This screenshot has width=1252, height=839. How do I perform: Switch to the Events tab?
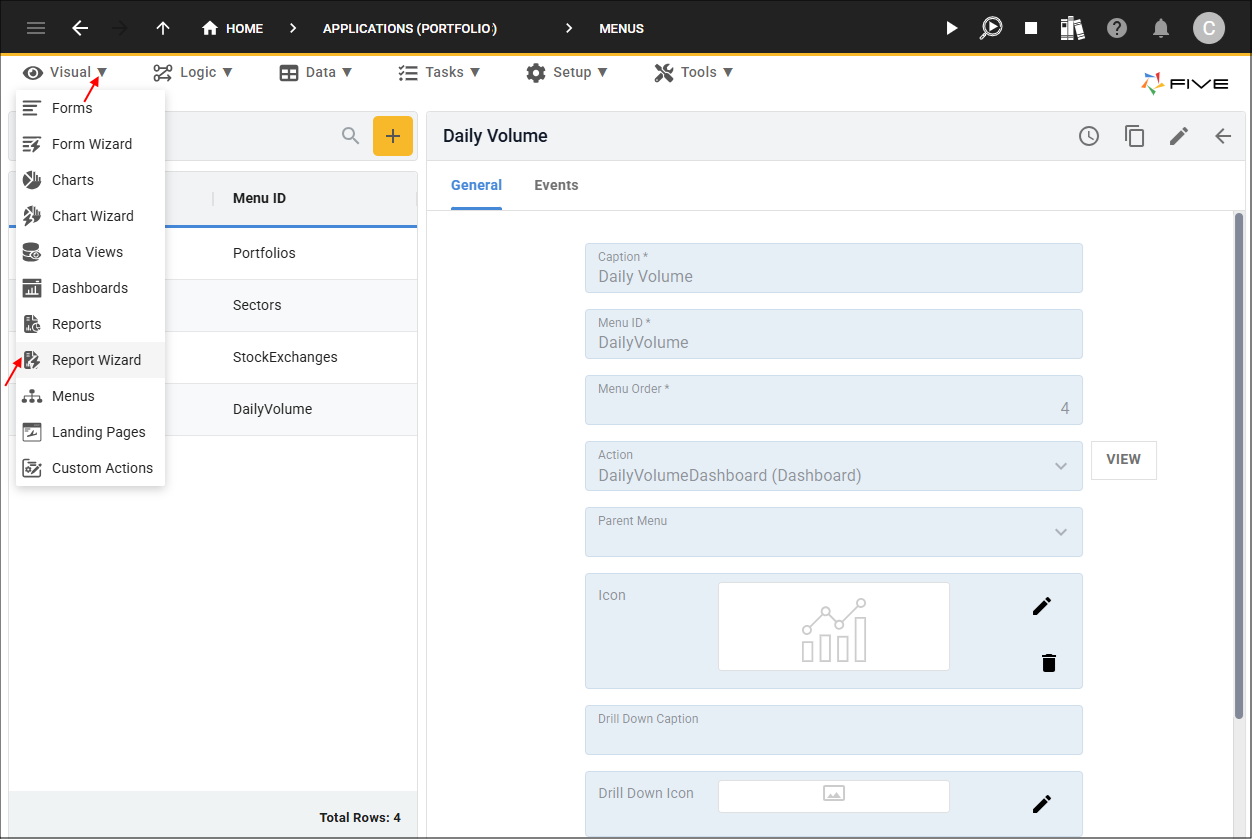point(556,185)
